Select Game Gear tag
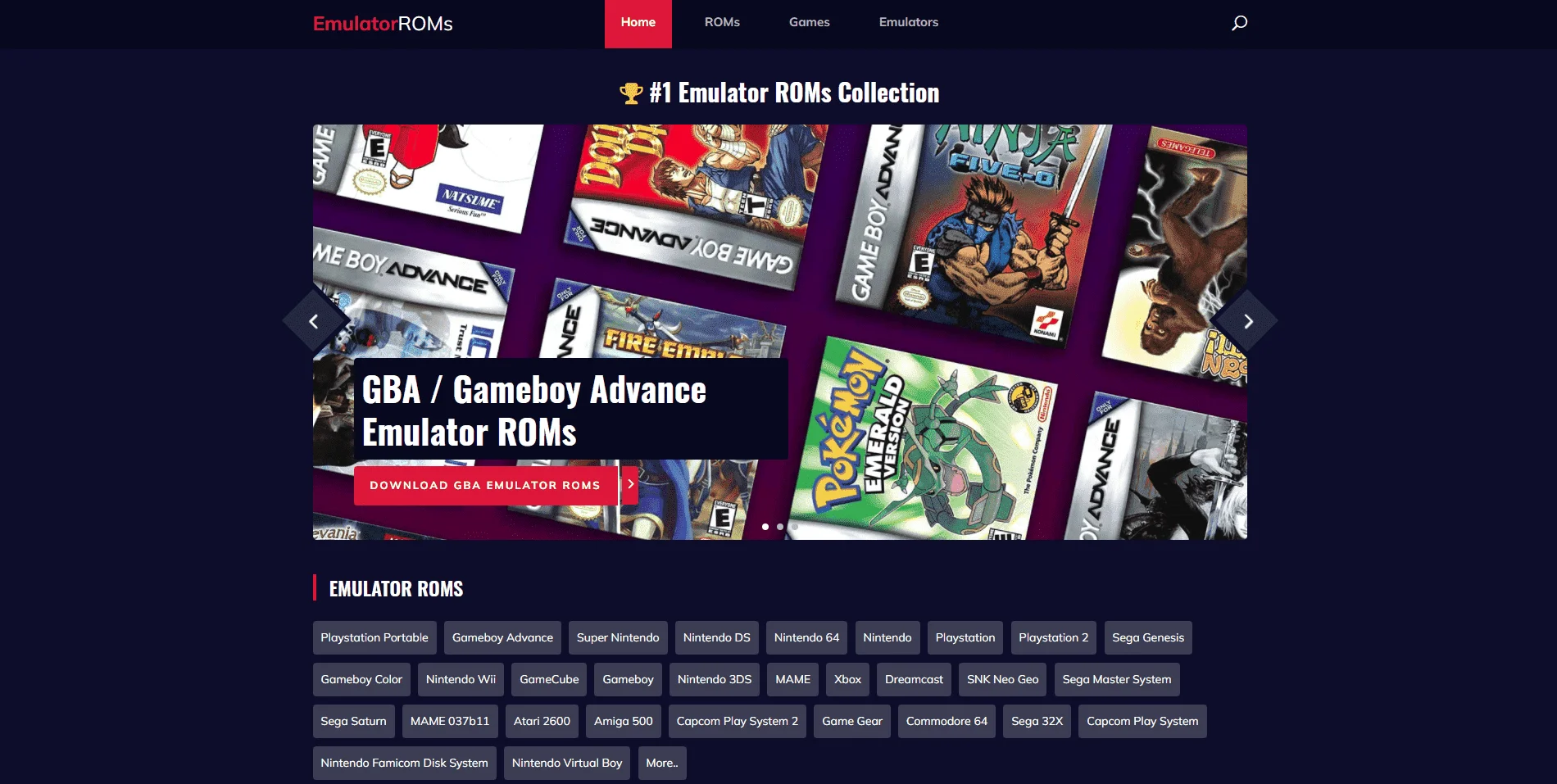This screenshot has width=1557, height=784. [852, 721]
